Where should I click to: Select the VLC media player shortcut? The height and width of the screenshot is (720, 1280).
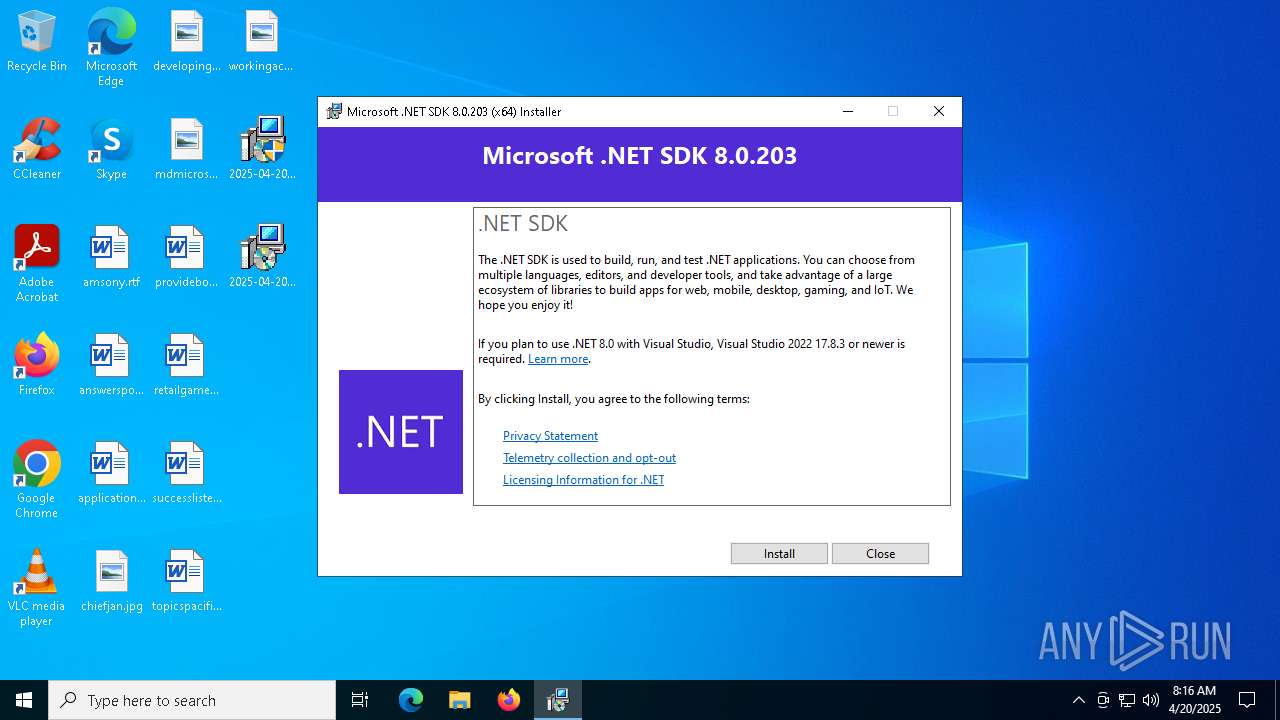pyautogui.click(x=37, y=588)
